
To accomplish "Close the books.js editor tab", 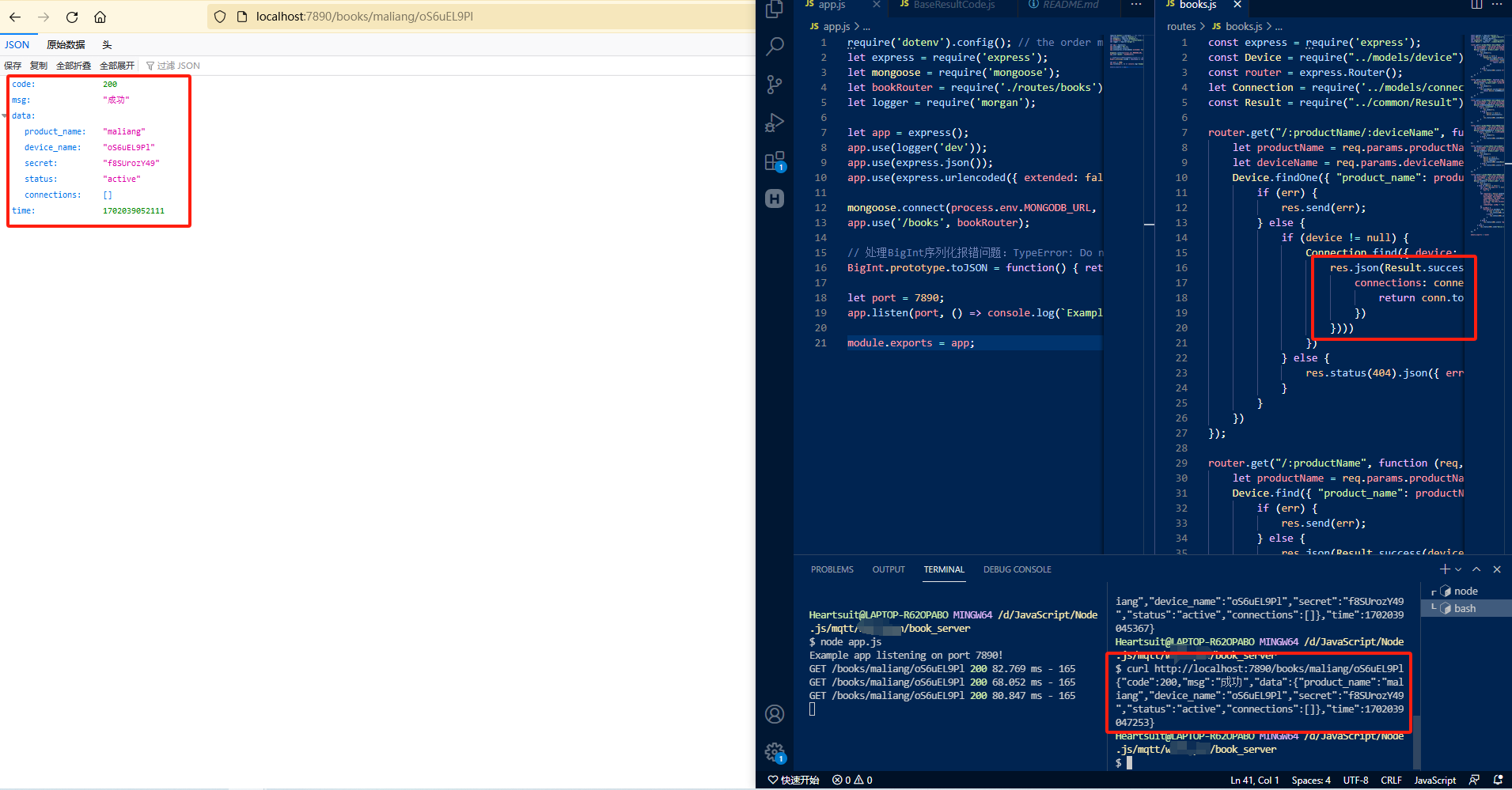I will pyautogui.click(x=1237, y=5).
